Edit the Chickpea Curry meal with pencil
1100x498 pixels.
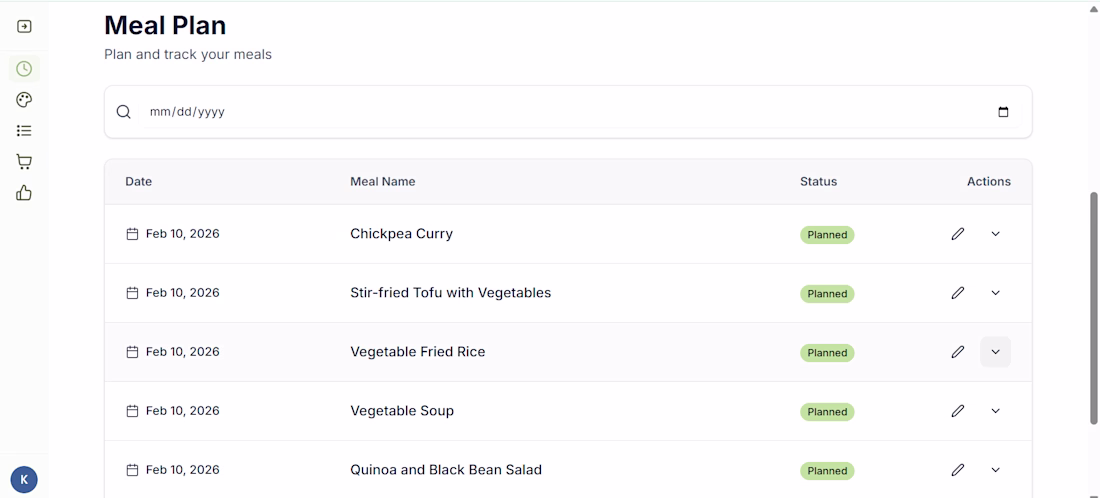958,234
